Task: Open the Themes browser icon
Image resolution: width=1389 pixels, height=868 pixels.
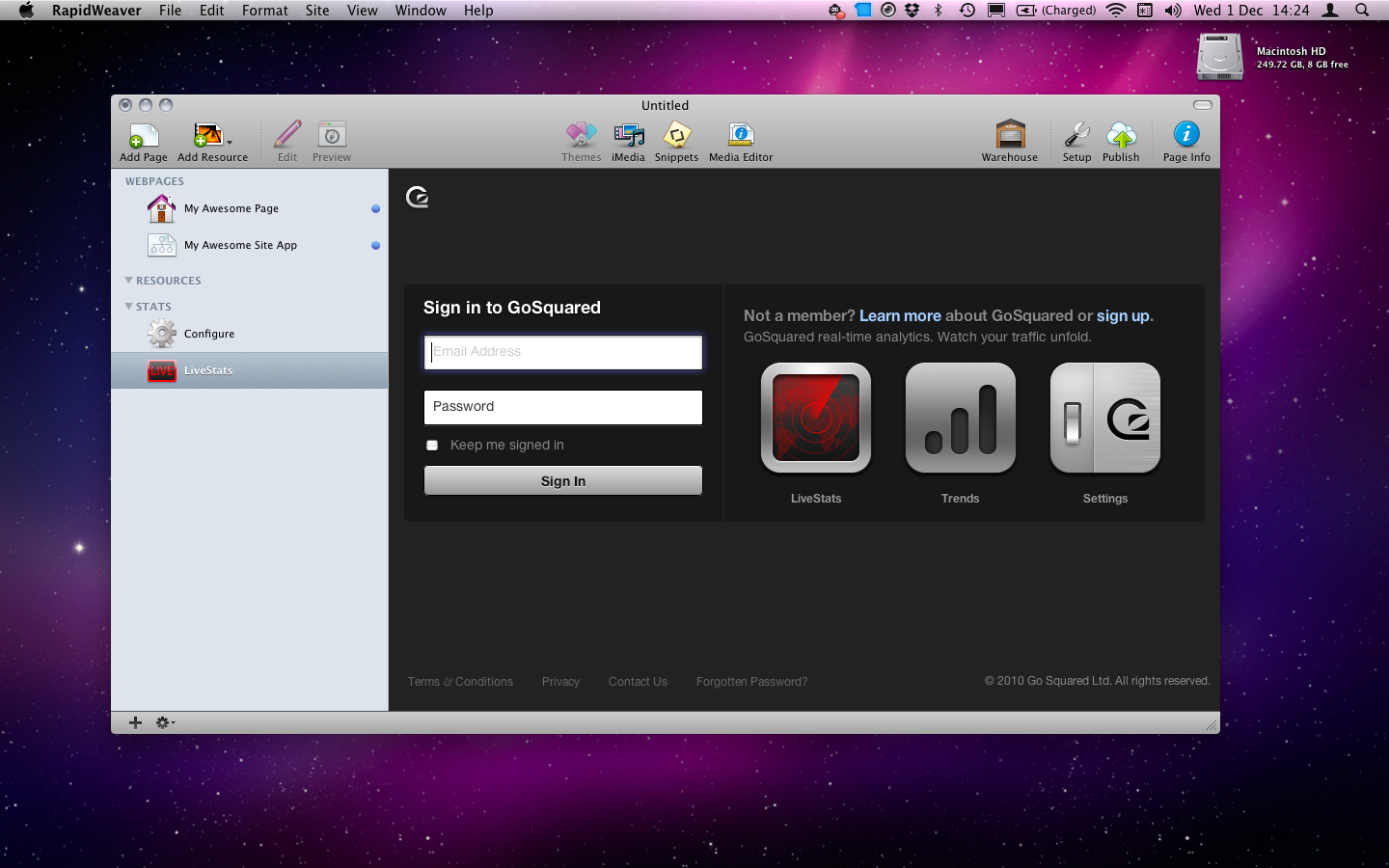Action: (x=582, y=135)
